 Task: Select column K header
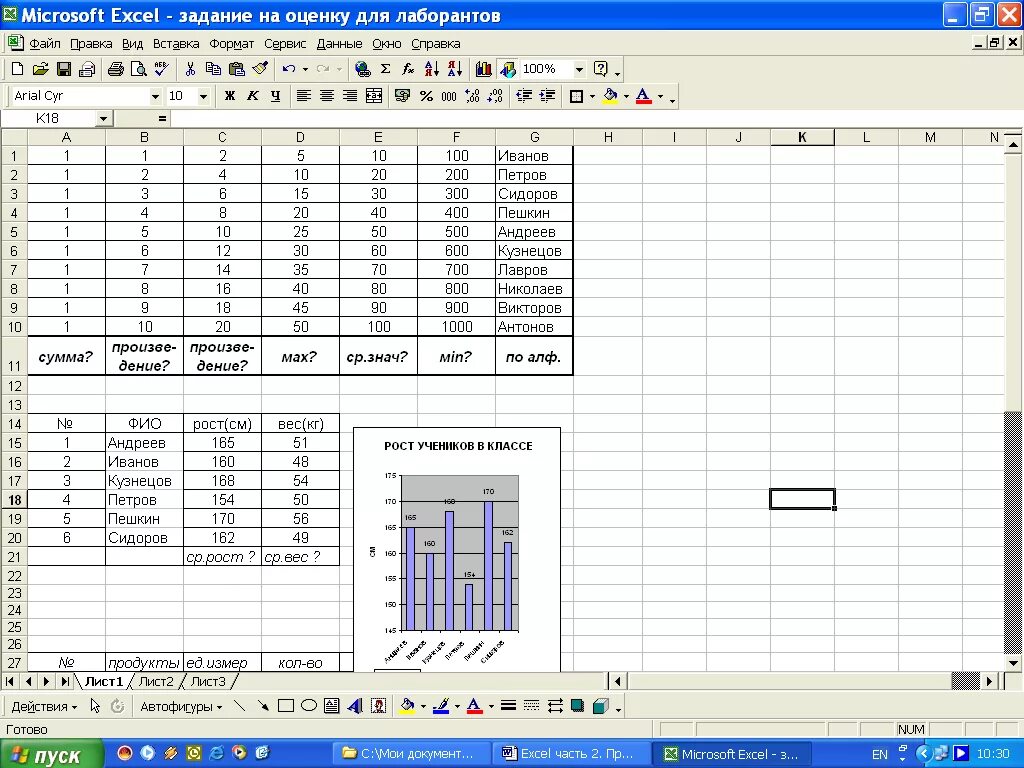802,137
